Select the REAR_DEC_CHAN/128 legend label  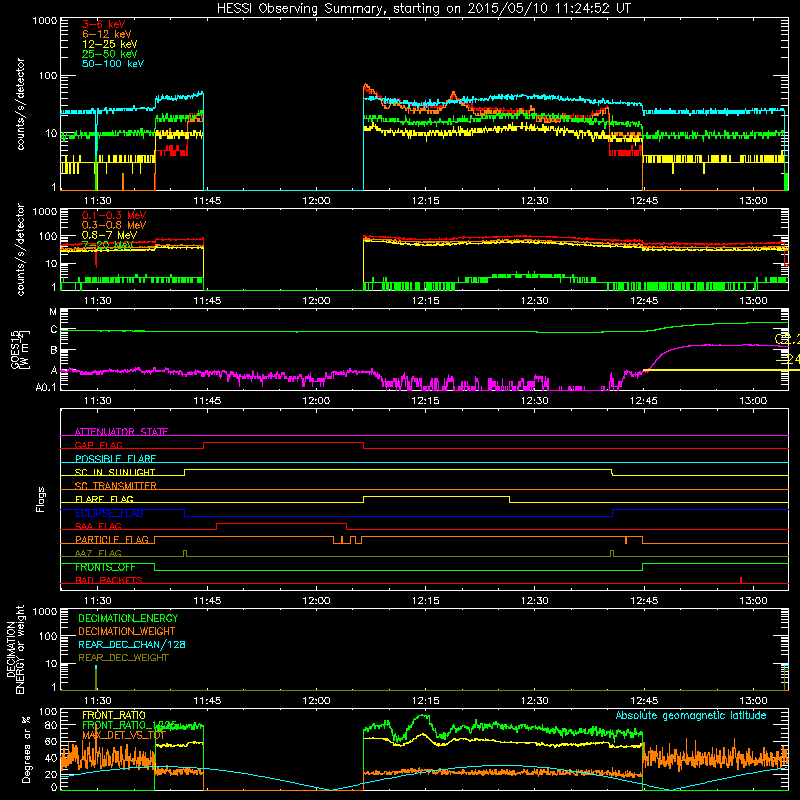coord(132,644)
